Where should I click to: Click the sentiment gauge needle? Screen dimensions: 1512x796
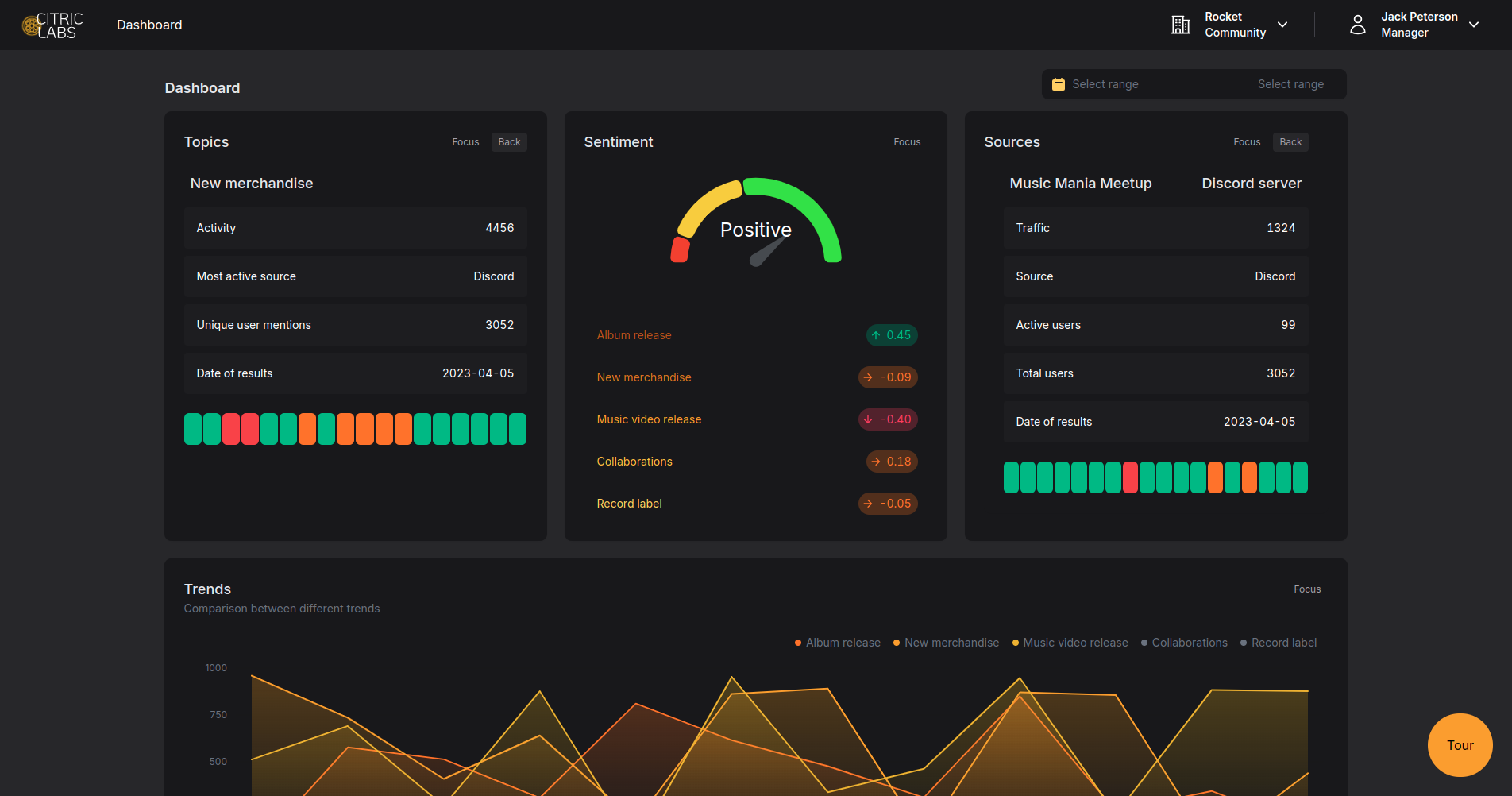click(x=767, y=253)
